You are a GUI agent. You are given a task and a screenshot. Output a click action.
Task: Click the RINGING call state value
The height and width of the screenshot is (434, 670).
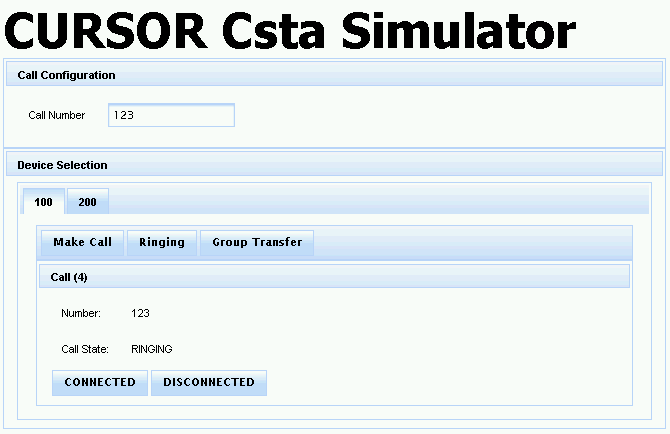[152, 349]
